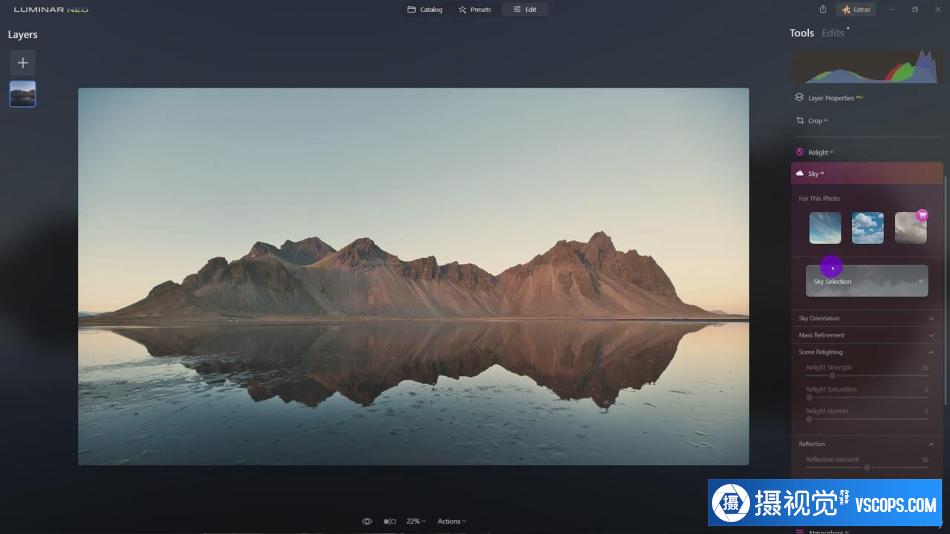This screenshot has height=534, width=950.
Task: Choose the grey overcast sky thumbnail
Action: 911,228
